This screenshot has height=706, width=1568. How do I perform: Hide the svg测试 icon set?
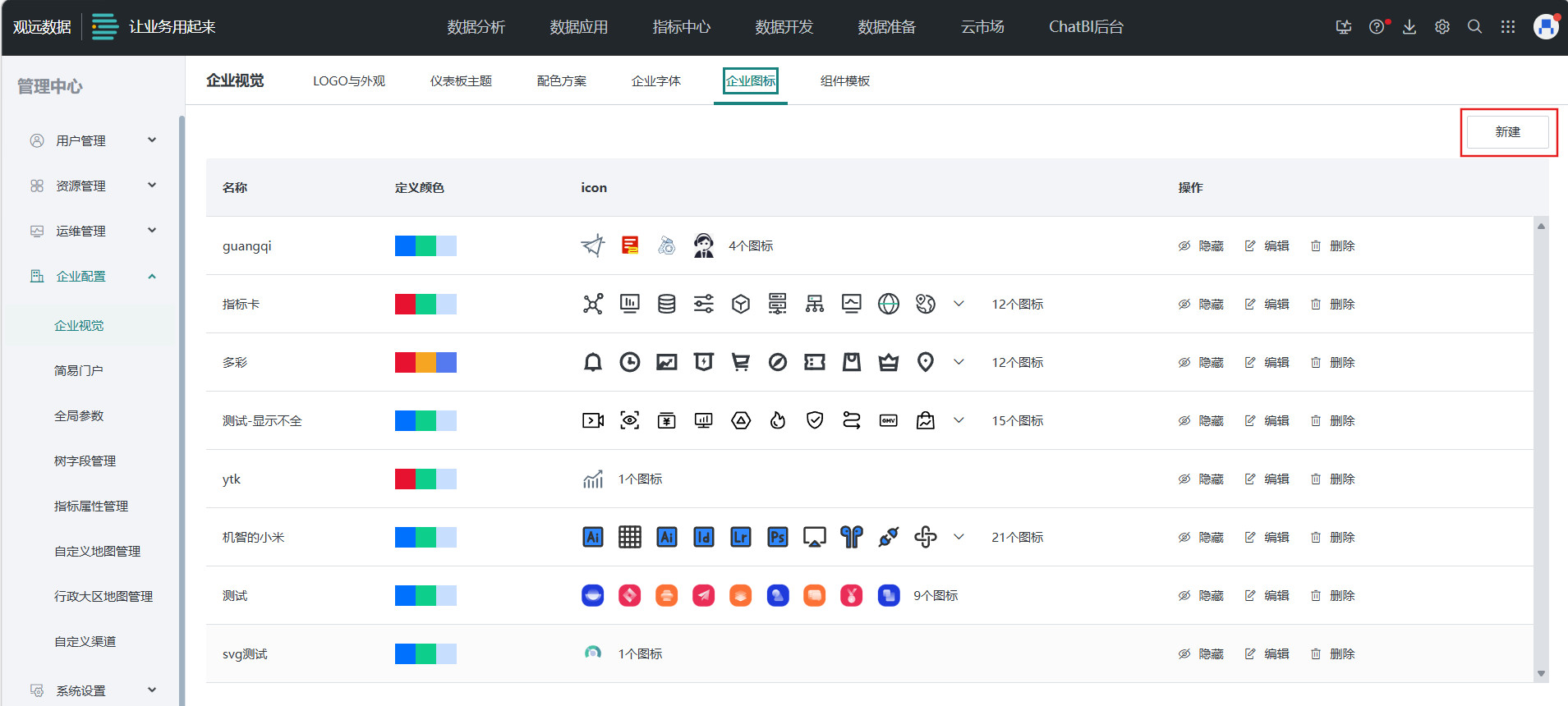coord(1201,654)
